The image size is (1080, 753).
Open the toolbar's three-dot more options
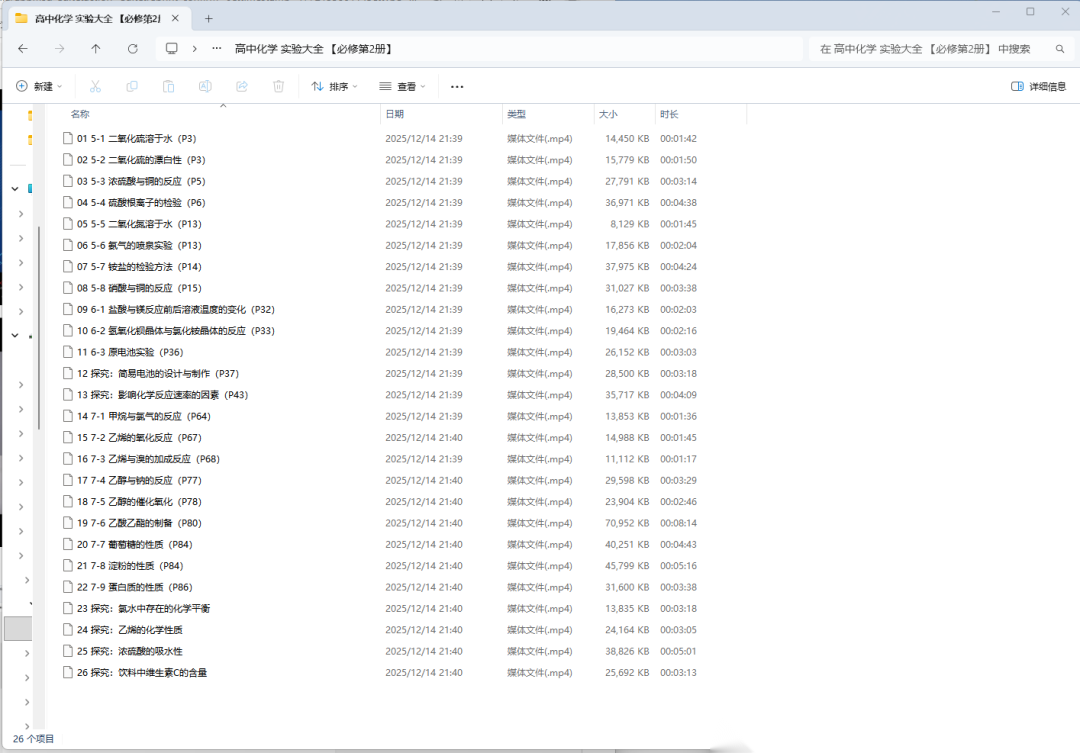pos(457,87)
